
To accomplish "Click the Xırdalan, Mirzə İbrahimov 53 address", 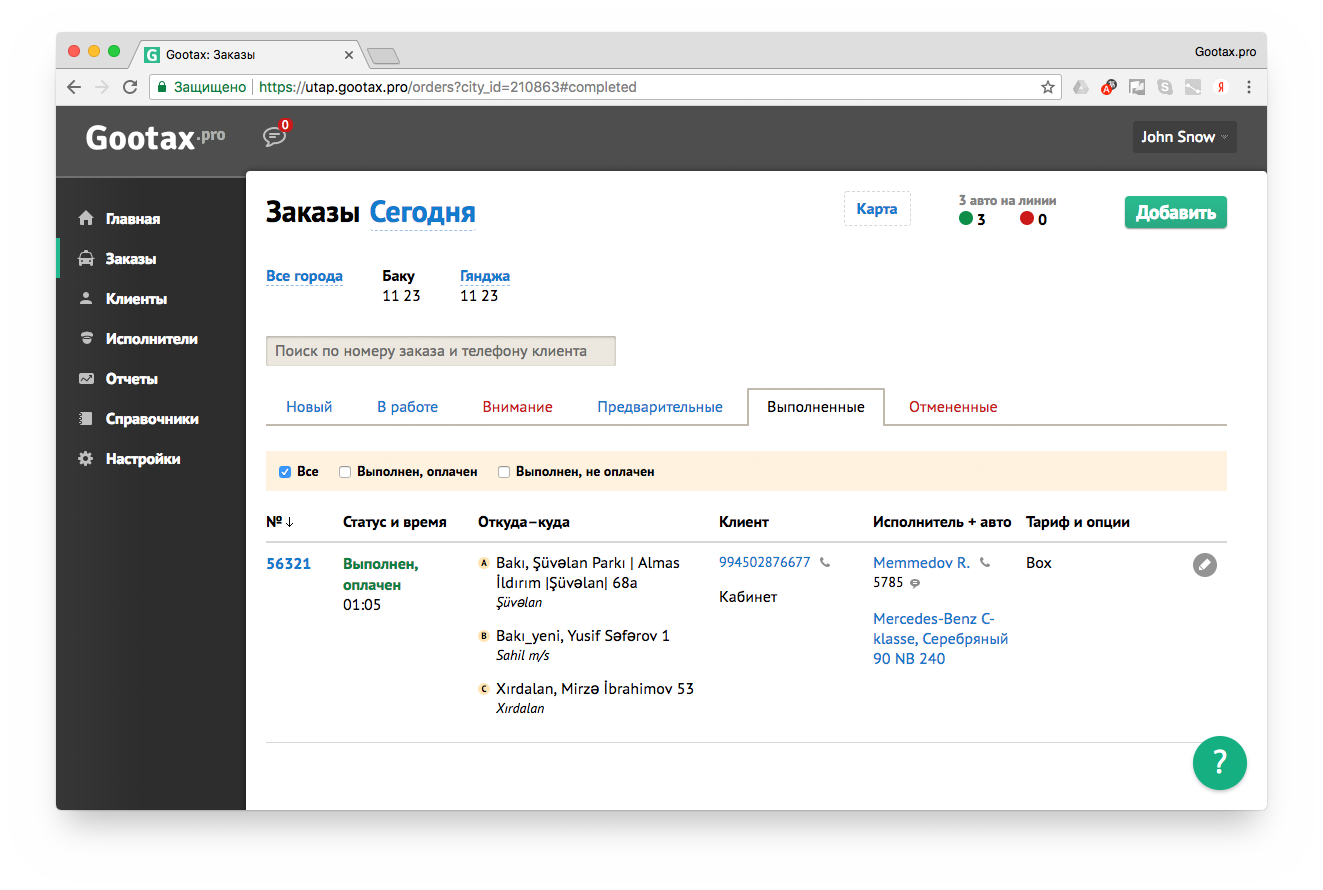I will pos(595,689).
